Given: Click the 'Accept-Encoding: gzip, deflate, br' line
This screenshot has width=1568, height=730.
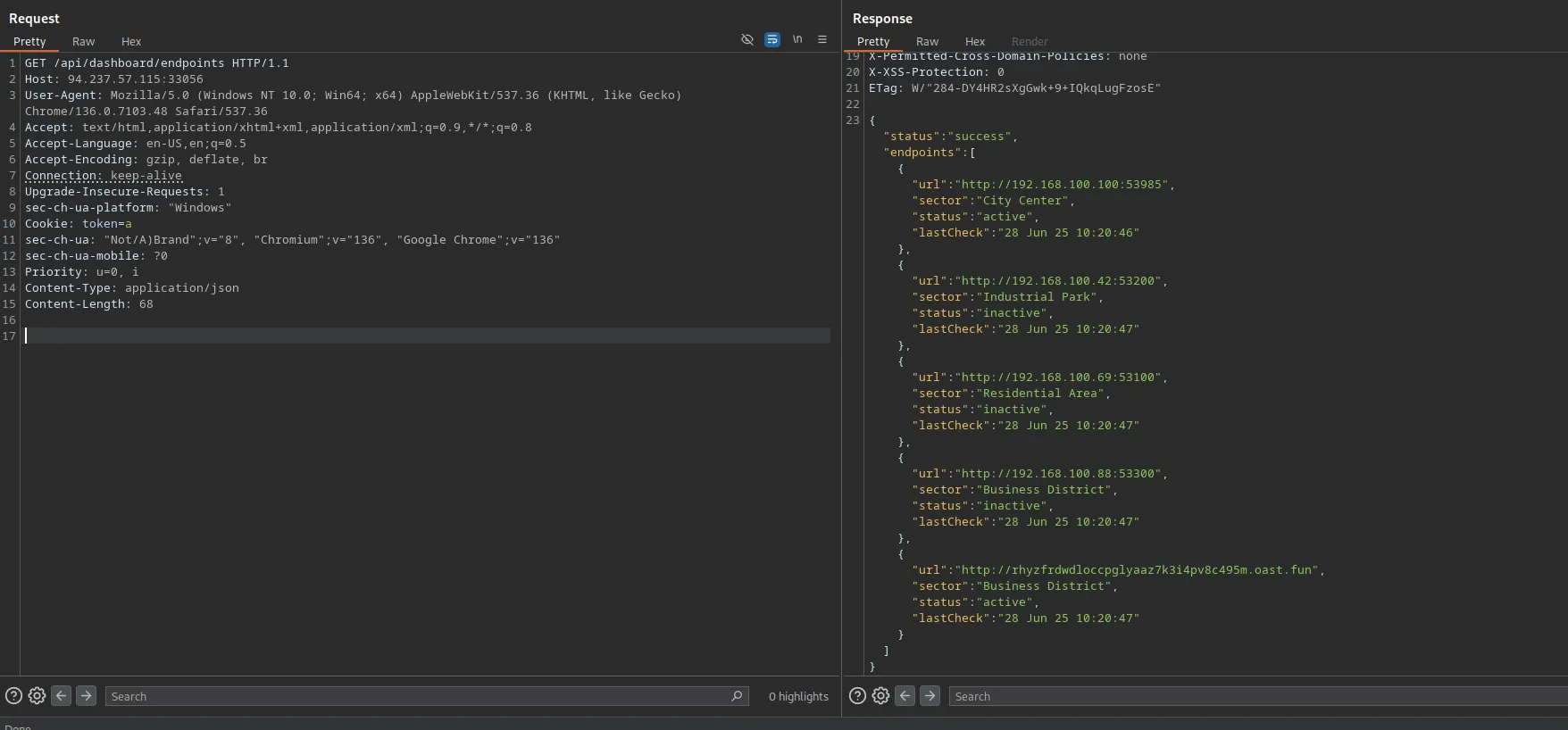Looking at the screenshot, I should [x=146, y=160].
